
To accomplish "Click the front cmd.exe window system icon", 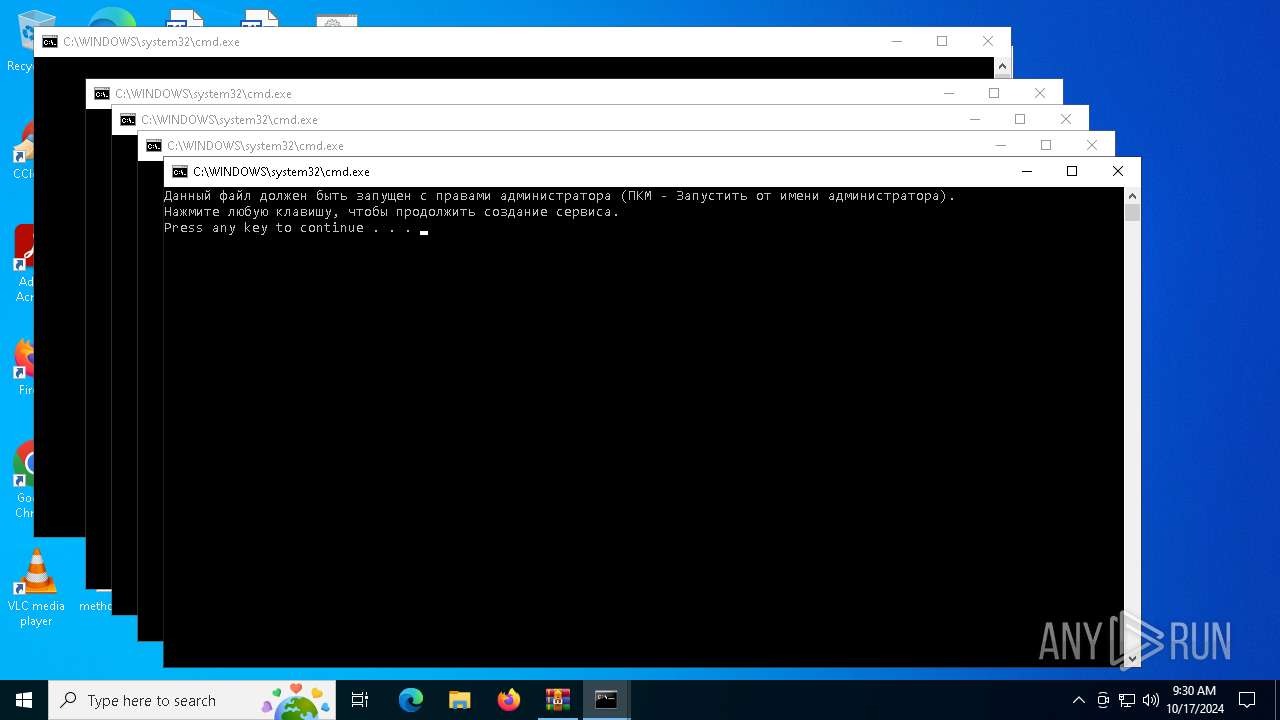I will 180,172.
